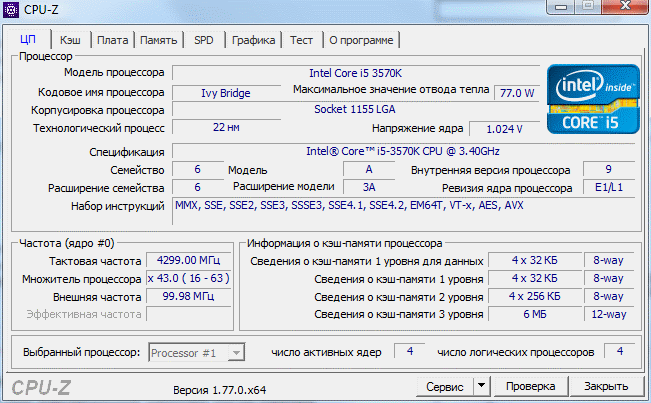Select the 4299.00 МГц clock frequency field
The image size is (651, 403).
click(187, 260)
